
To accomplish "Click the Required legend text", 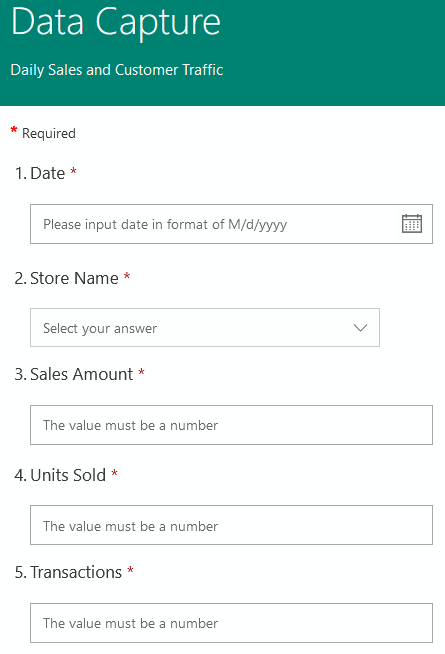I will coord(49,133).
